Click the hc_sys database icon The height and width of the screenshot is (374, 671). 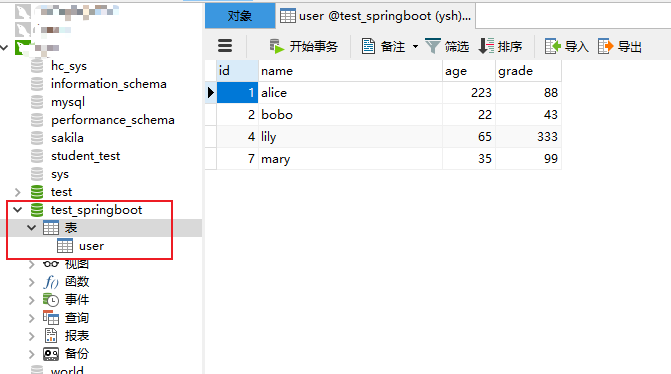coord(37,66)
